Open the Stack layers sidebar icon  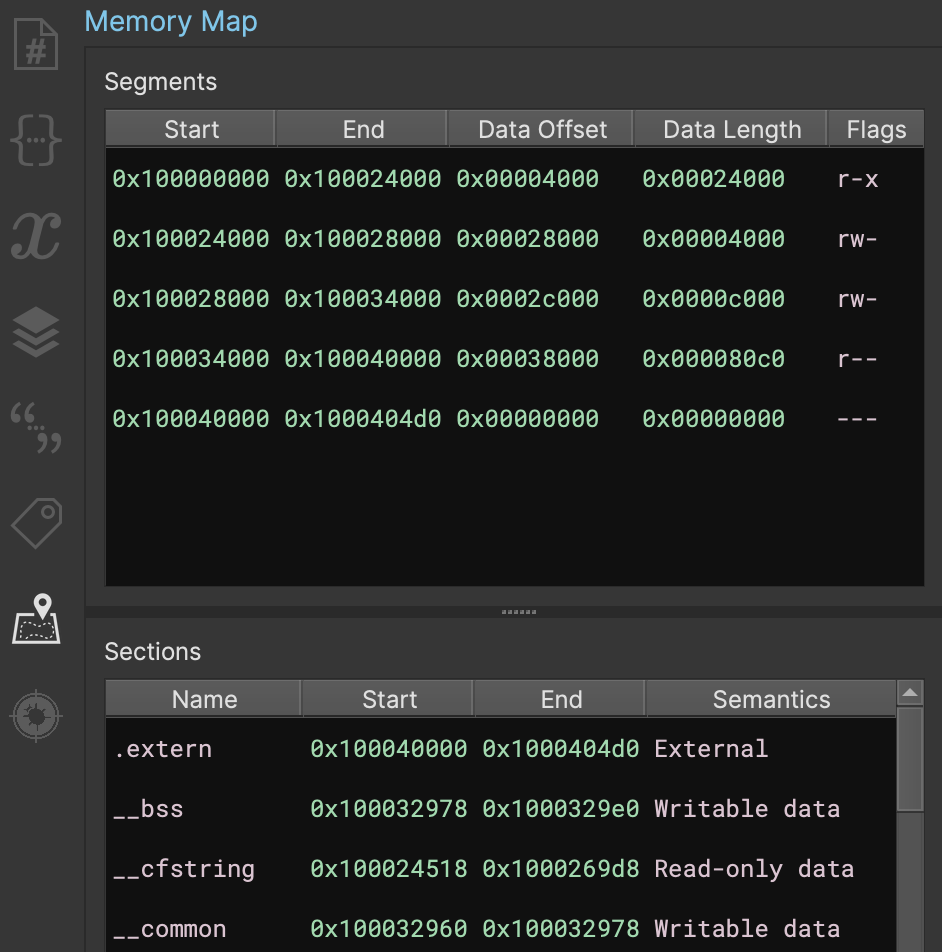[x=36, y=332]
